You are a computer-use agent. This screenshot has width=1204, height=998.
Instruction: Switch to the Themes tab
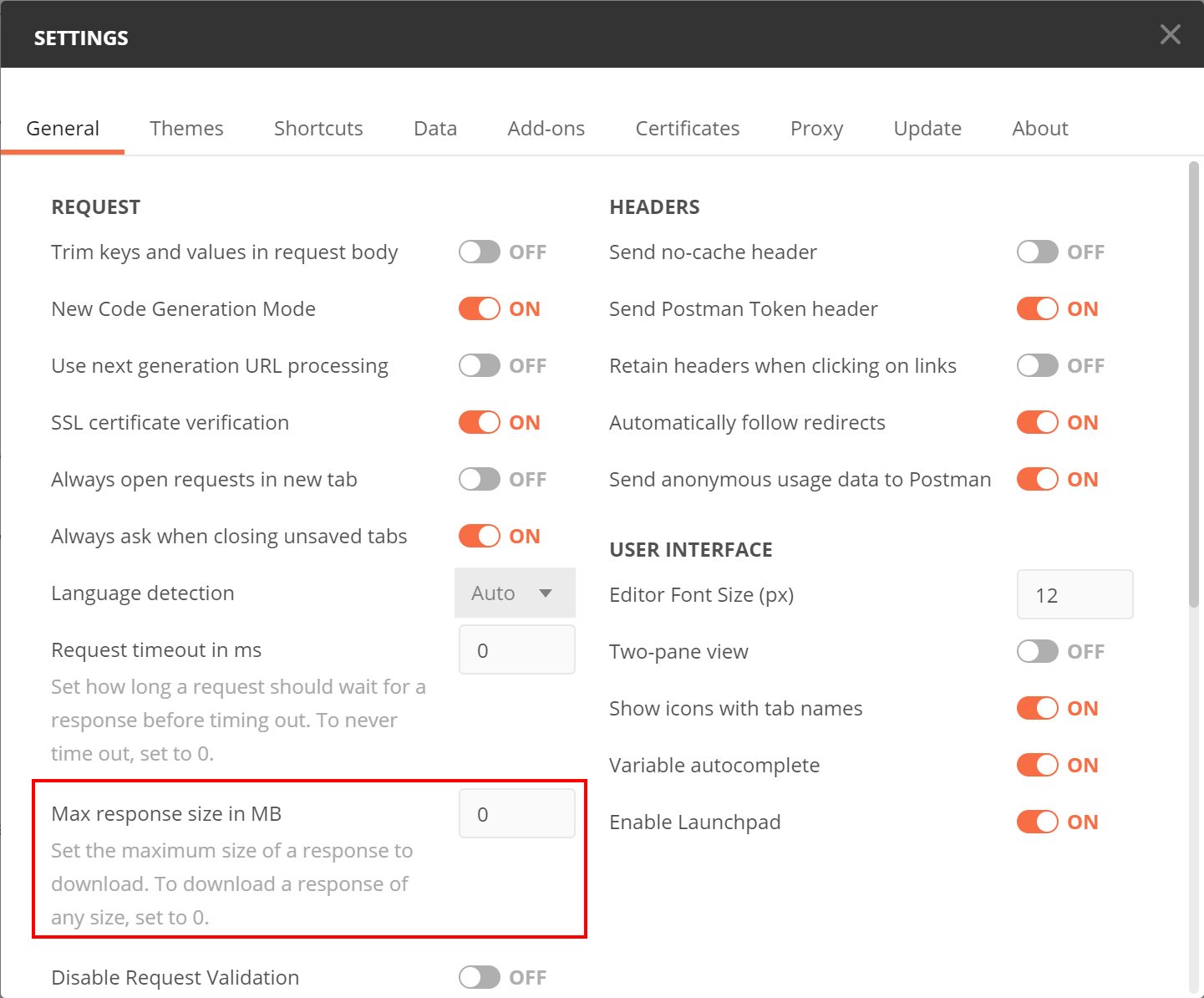[x=186, y=129]
